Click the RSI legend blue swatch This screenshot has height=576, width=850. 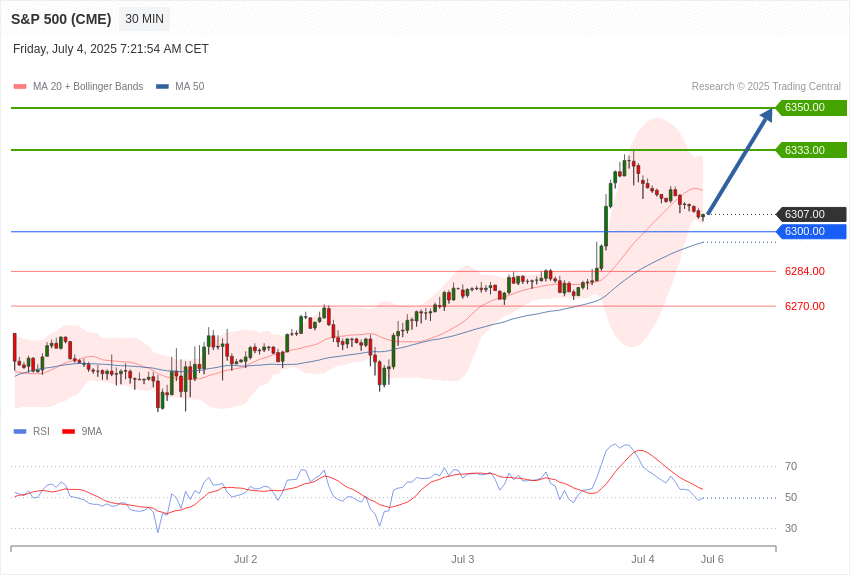pyautogui.click(x=20, y=431)
